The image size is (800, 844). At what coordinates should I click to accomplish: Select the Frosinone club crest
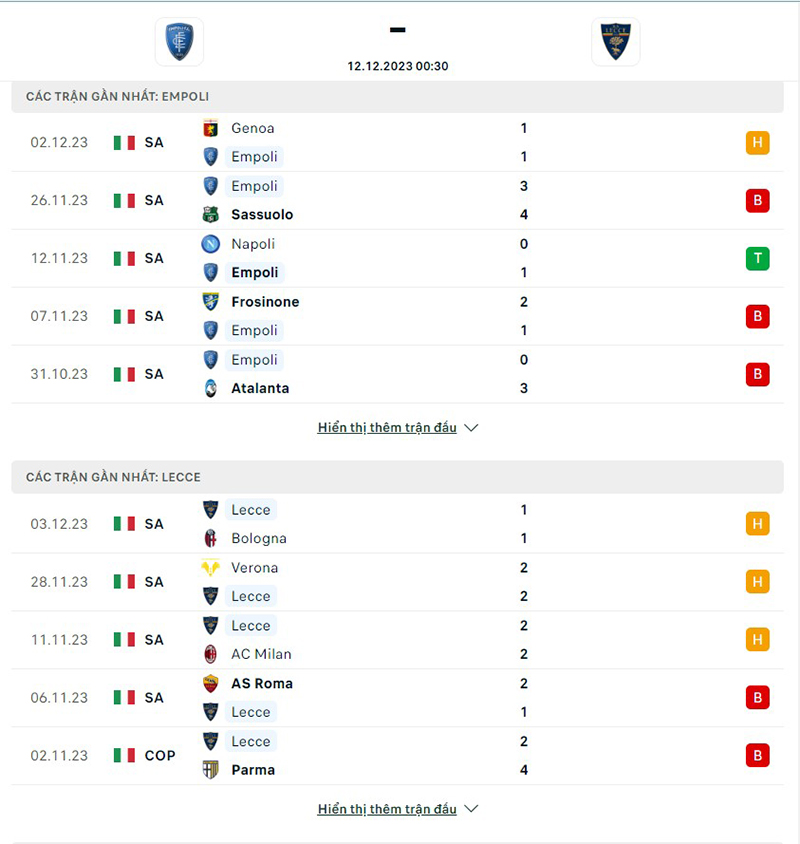pos(210,302)
